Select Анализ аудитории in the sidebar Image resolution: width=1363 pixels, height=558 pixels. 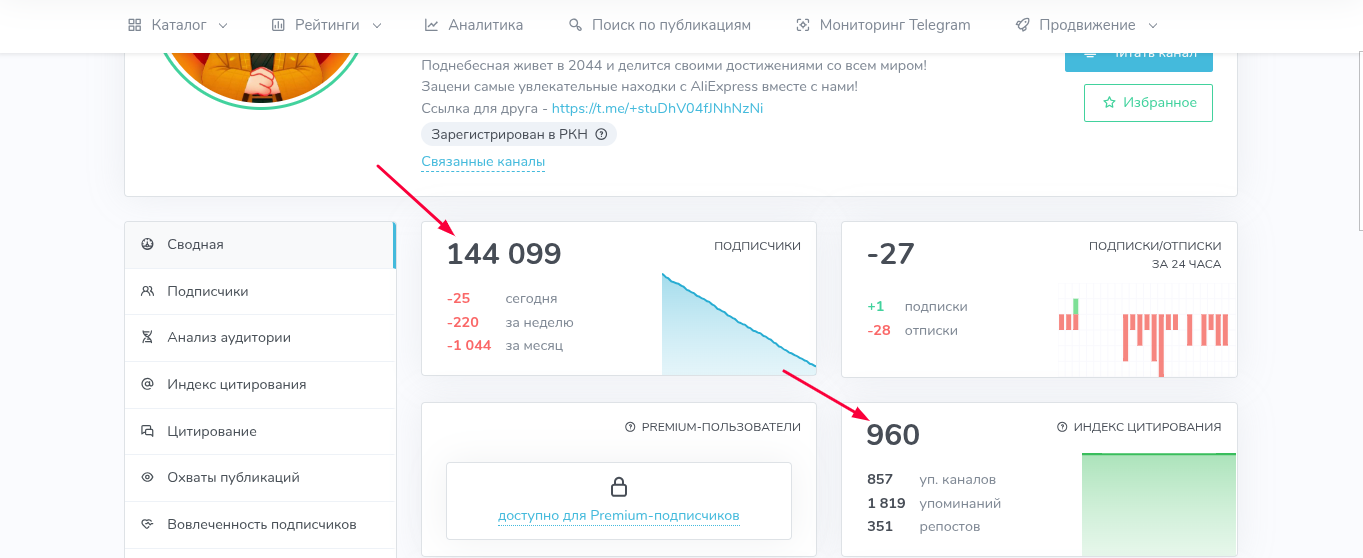pos(260,338)
